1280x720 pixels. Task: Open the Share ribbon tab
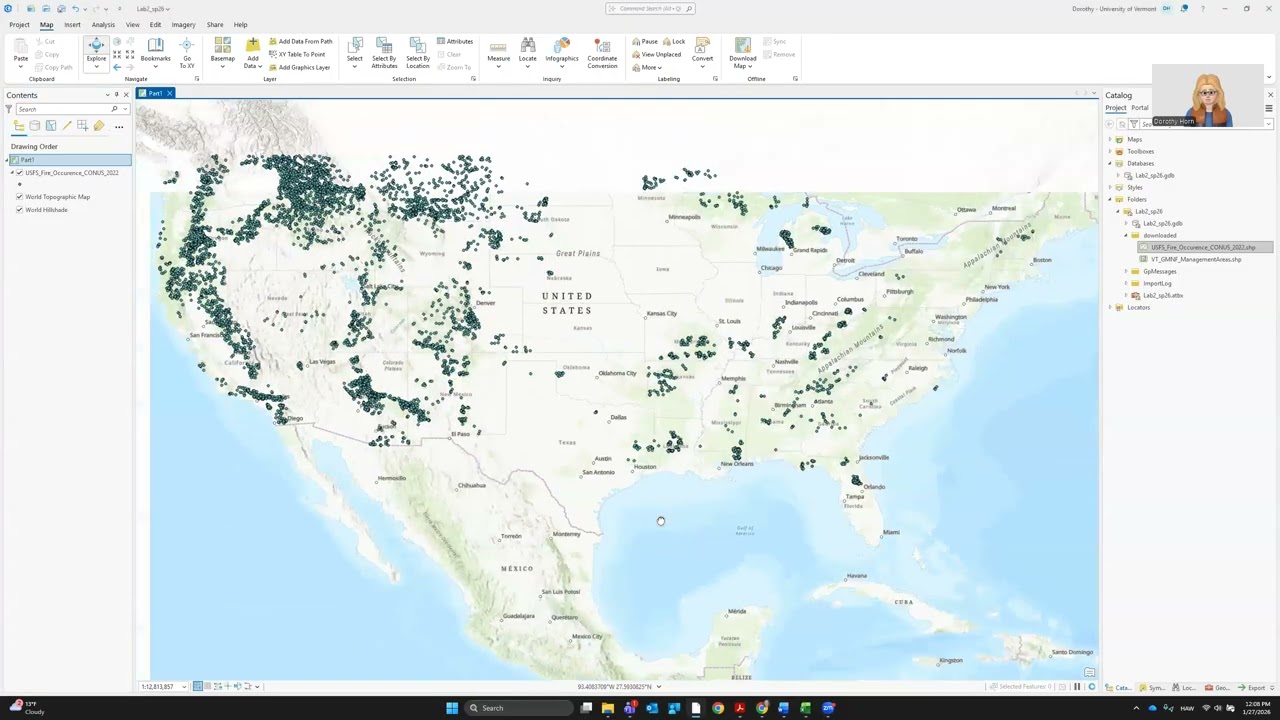[215, 25]
